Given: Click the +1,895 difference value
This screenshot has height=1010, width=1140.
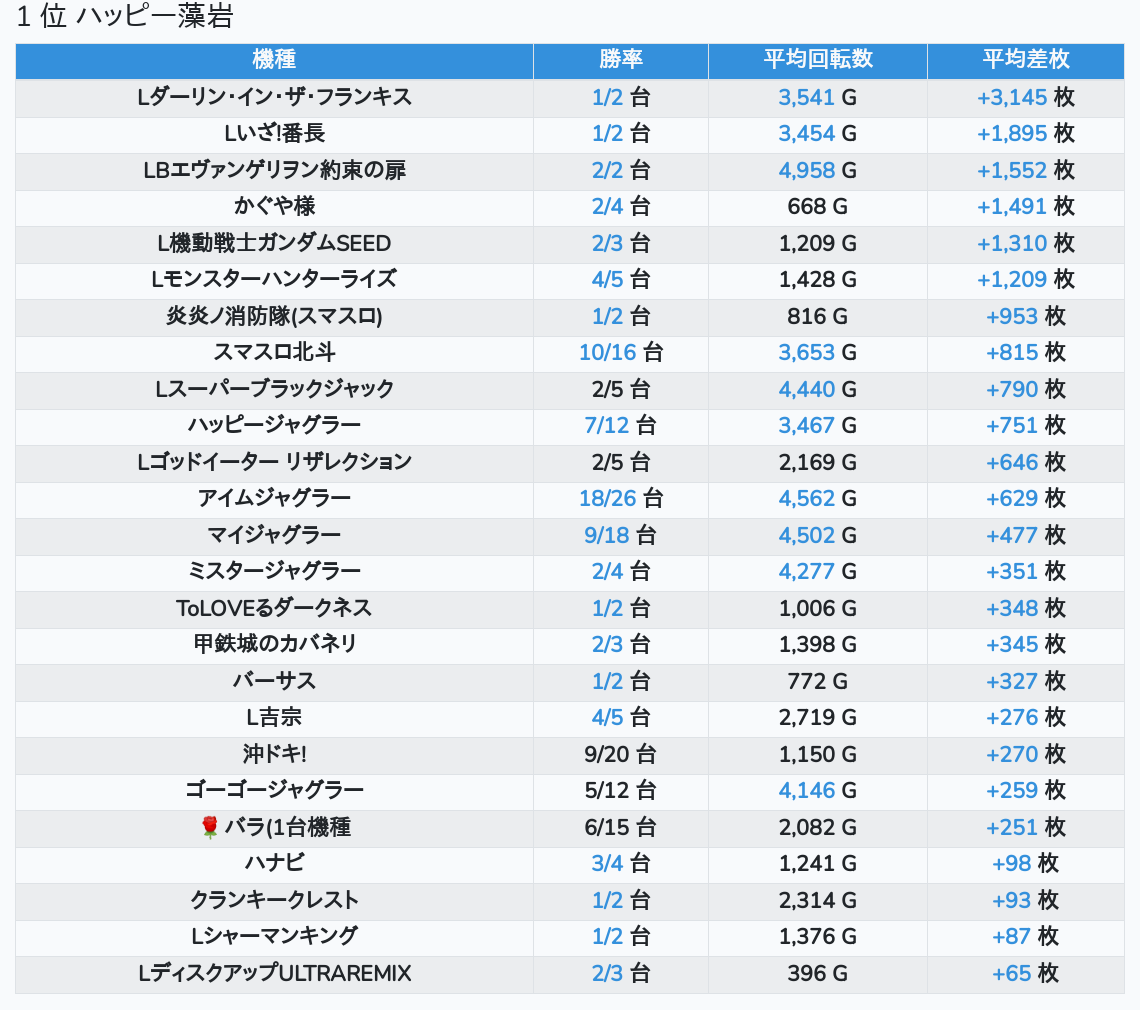Looking at the screenshot, I should point(1012,134).
